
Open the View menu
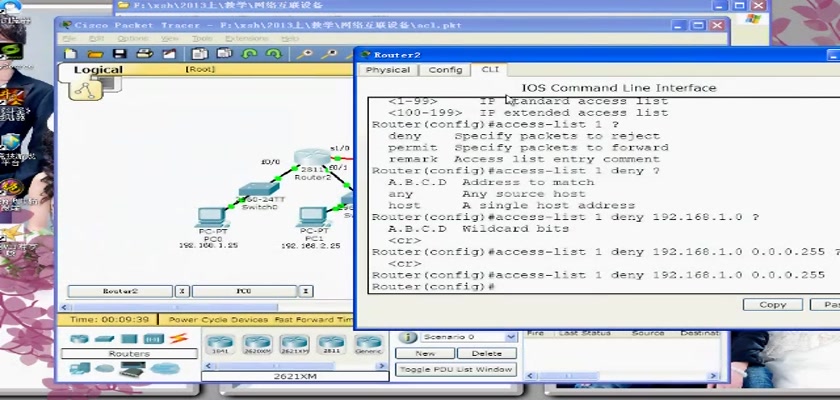pyautogui.click(x=170, y=39)
